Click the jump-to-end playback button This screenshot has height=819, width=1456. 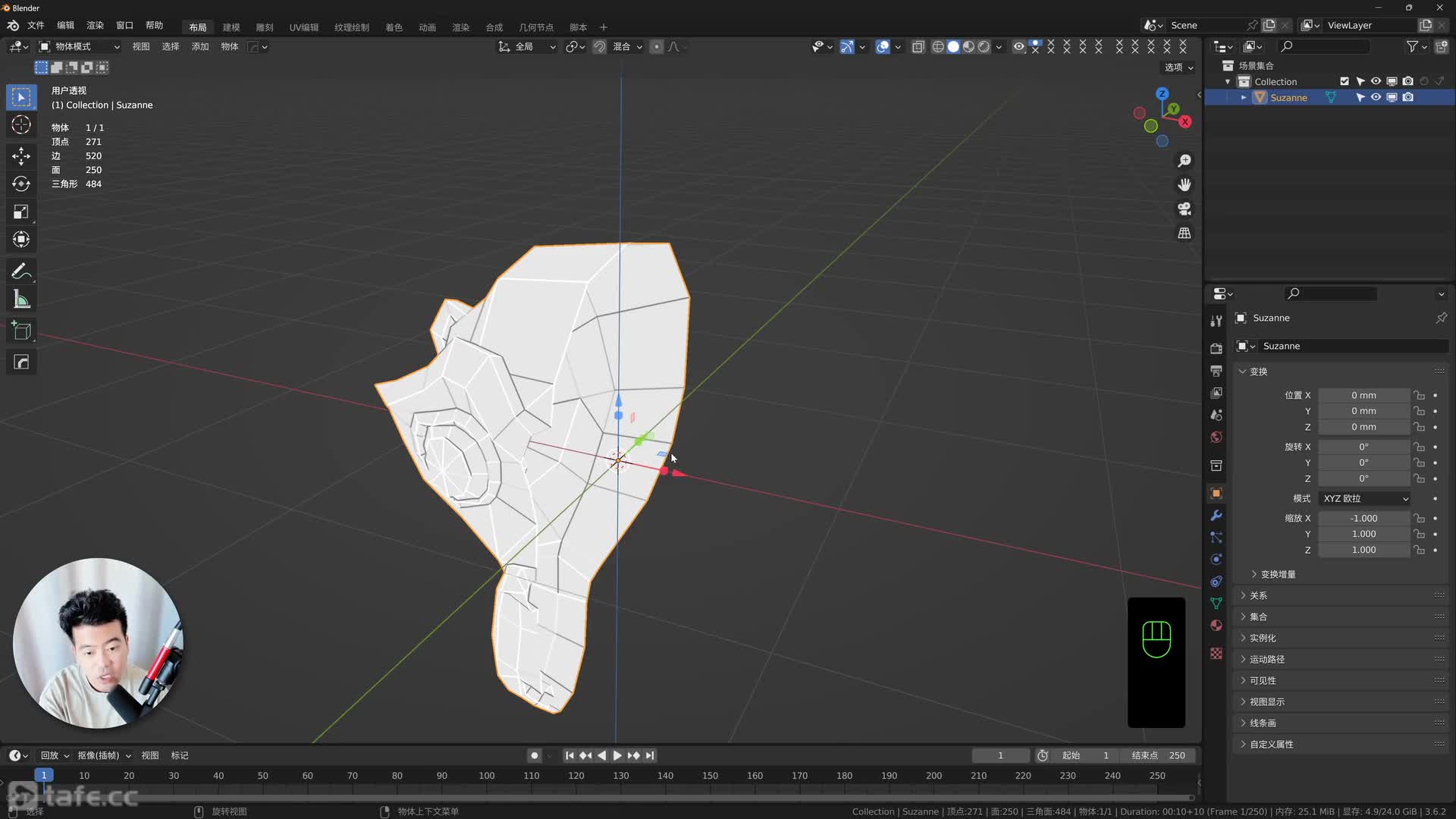point(651,755)
